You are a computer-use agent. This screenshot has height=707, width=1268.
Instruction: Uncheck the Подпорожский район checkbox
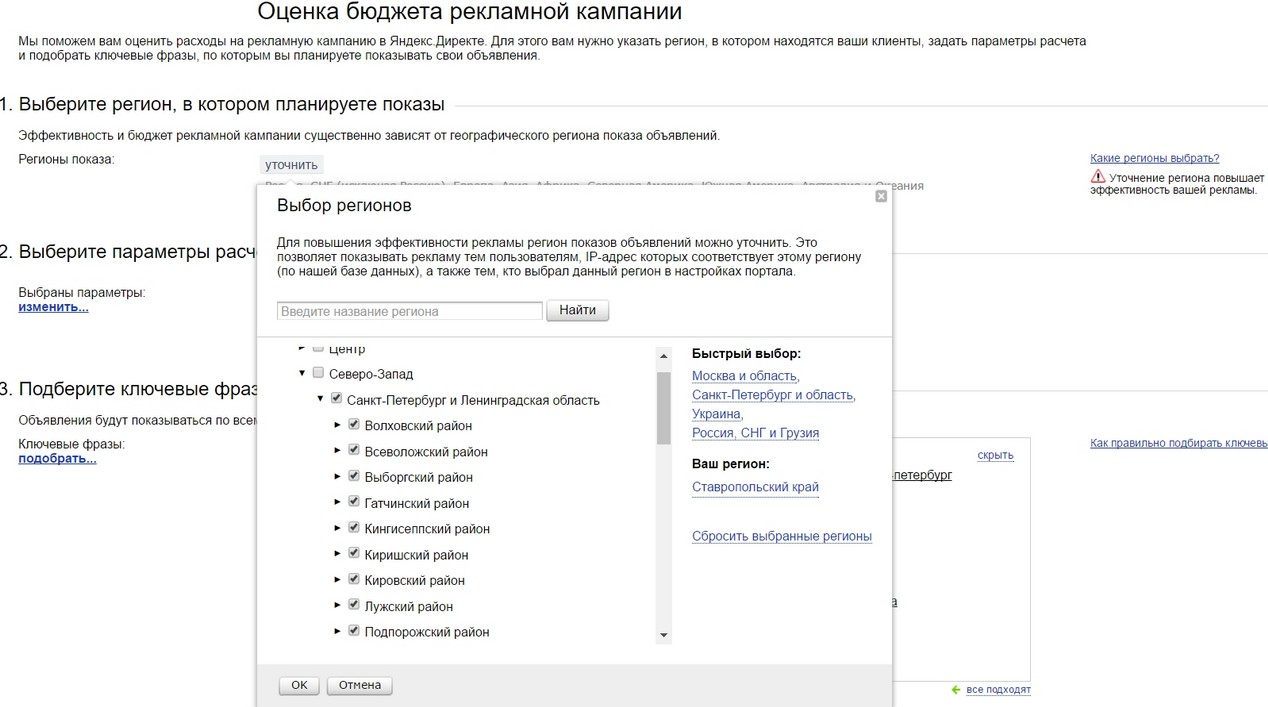coord(354,631)
